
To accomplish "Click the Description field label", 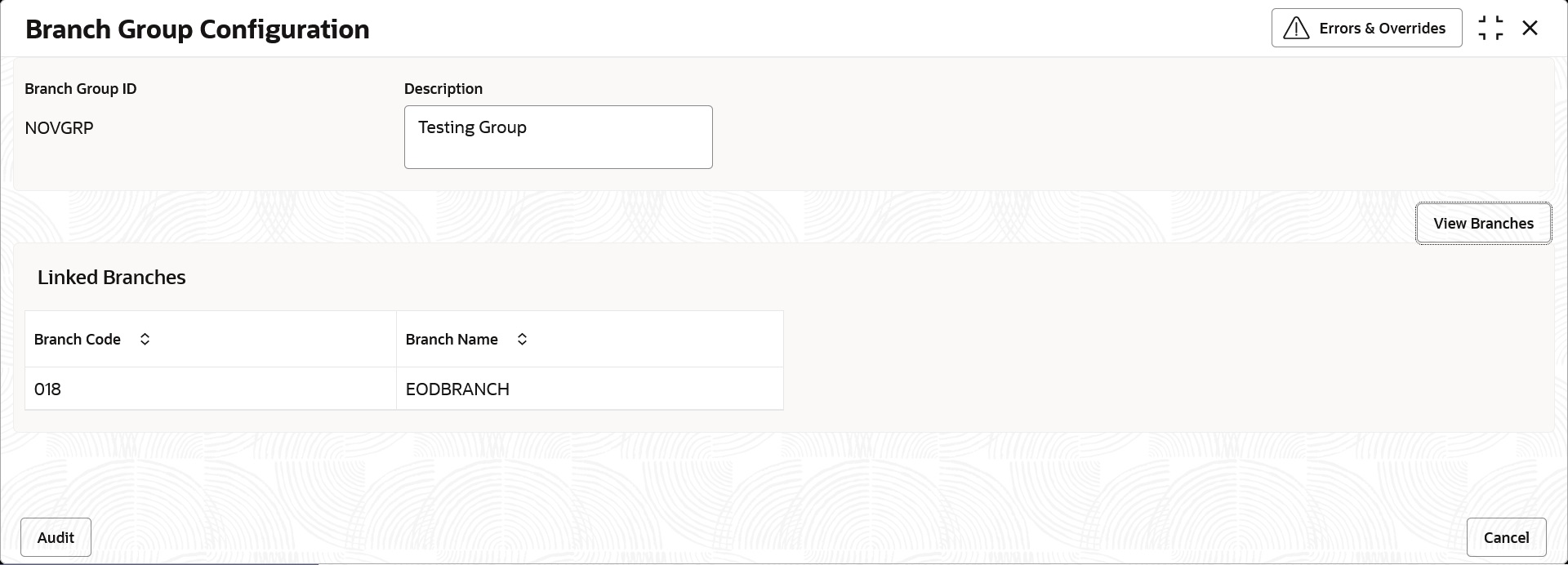I will pos(443,89).
